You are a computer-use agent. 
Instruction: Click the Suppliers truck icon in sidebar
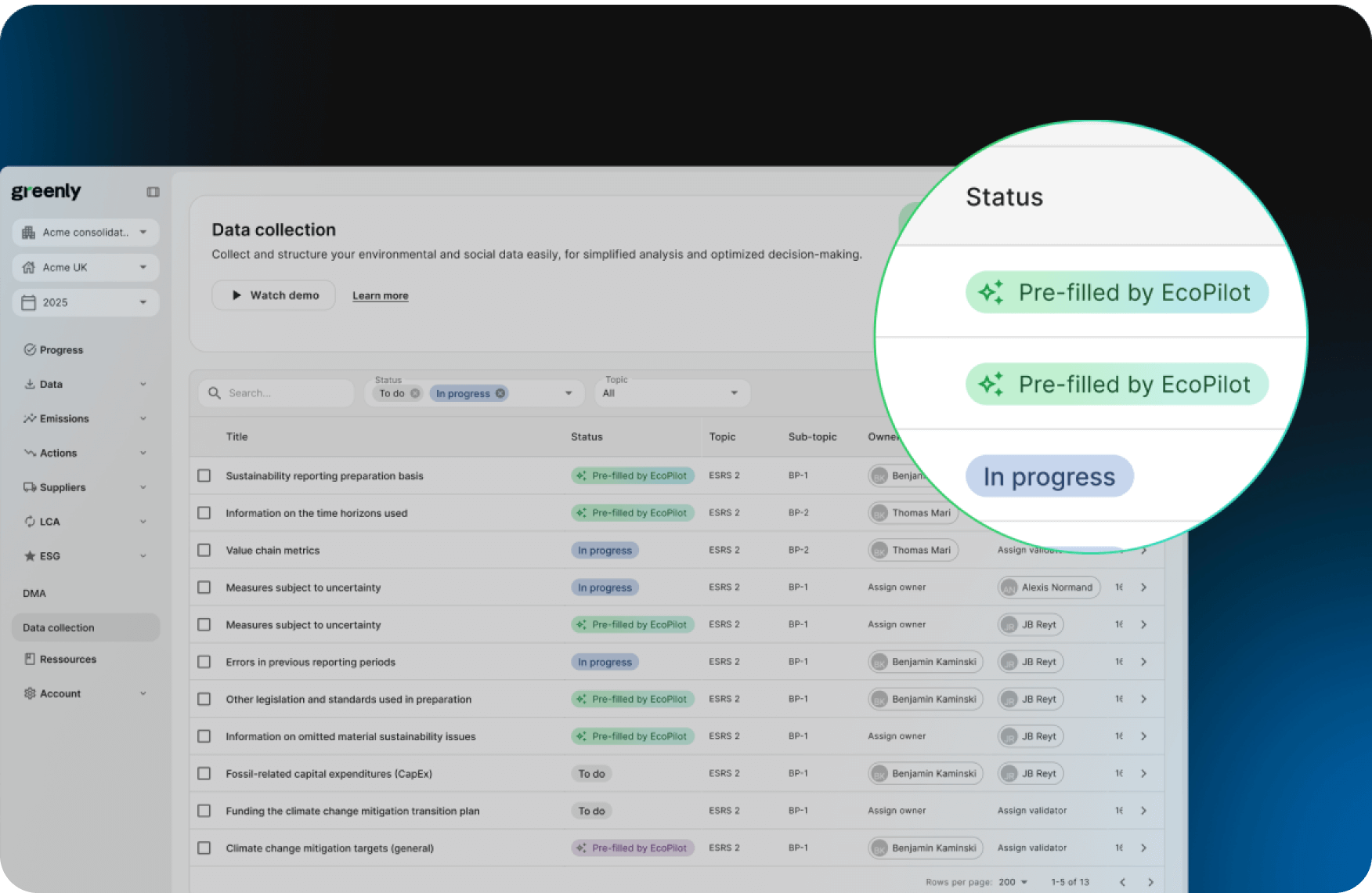[x=30, y=487]
